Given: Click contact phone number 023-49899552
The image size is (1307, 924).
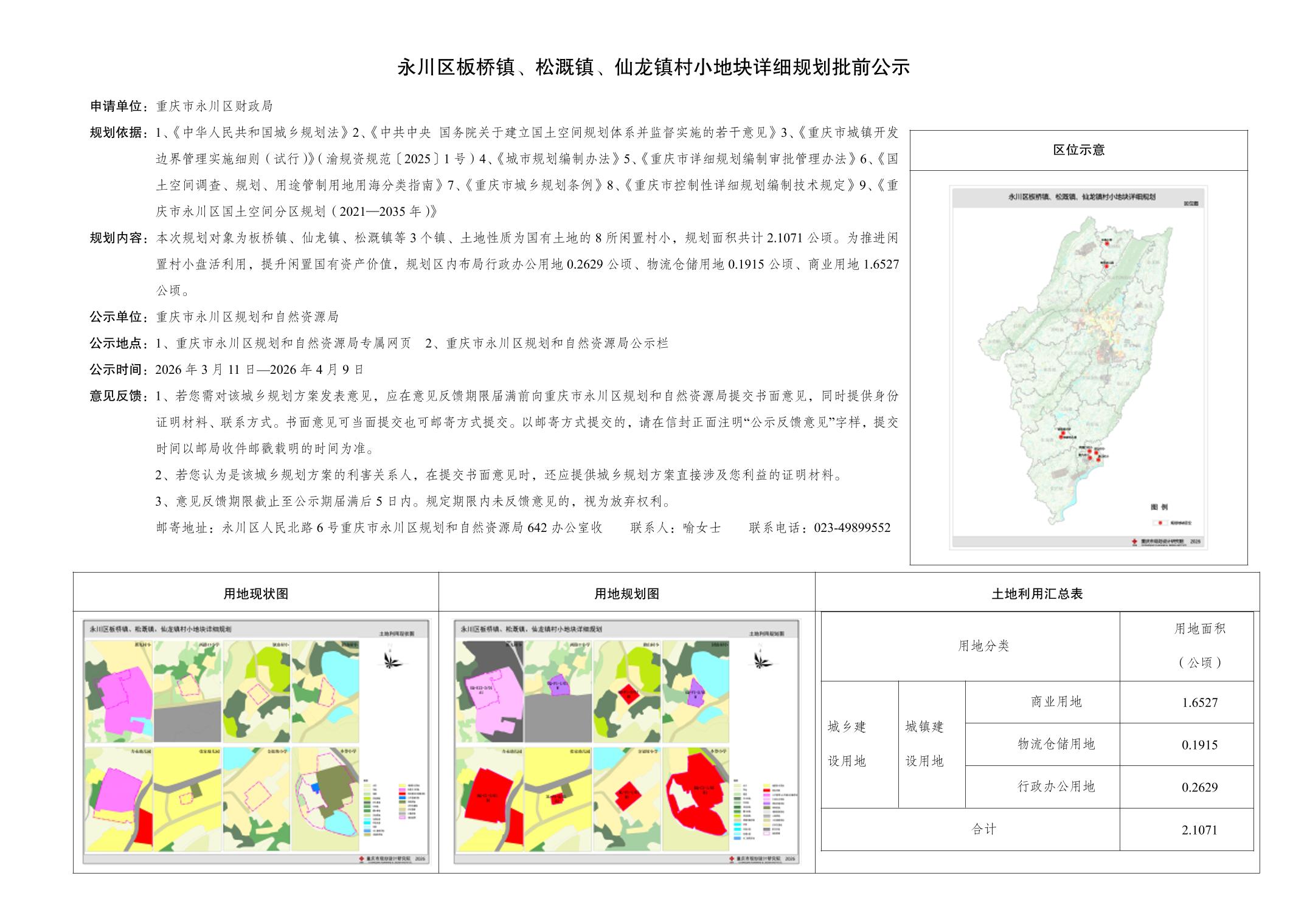Looking at the screenshot, I should (851, 528).
